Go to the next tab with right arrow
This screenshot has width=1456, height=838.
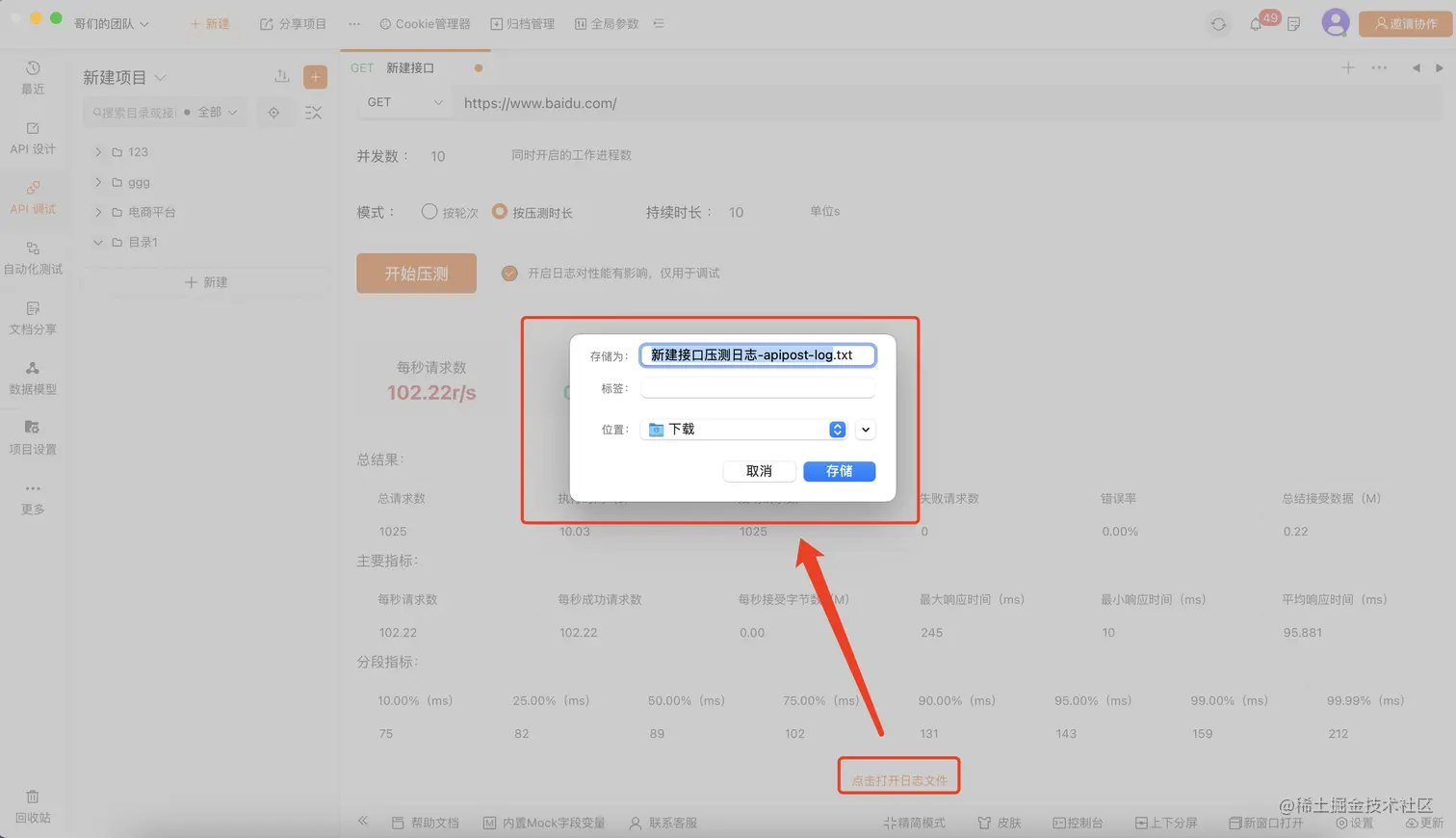click(1440, 67)
